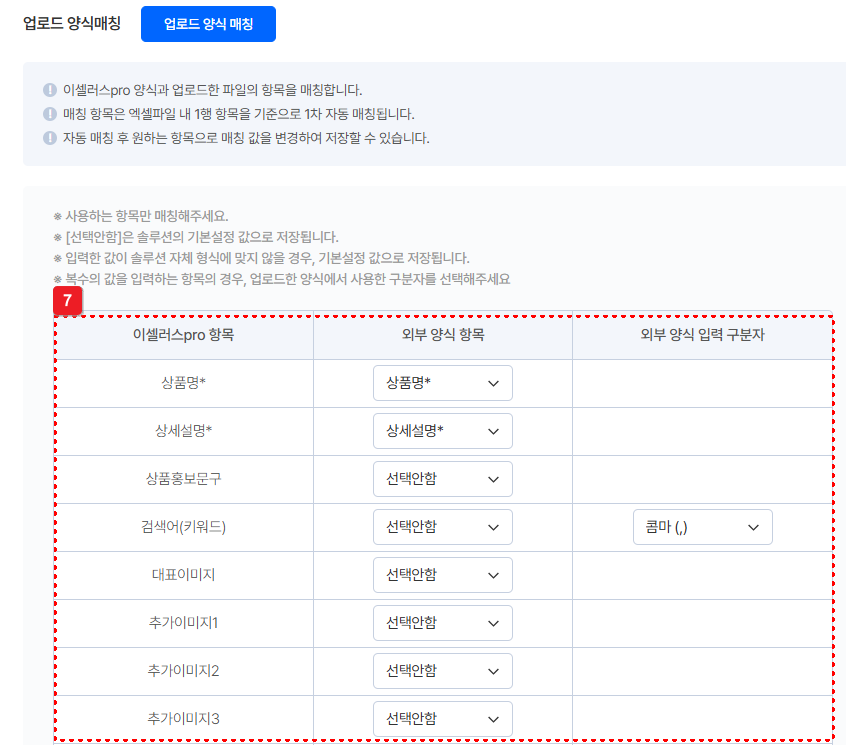Open the dropdown in the 추가이미지1 row
This screenshot has height=745, width=846.
click(442, 623)
